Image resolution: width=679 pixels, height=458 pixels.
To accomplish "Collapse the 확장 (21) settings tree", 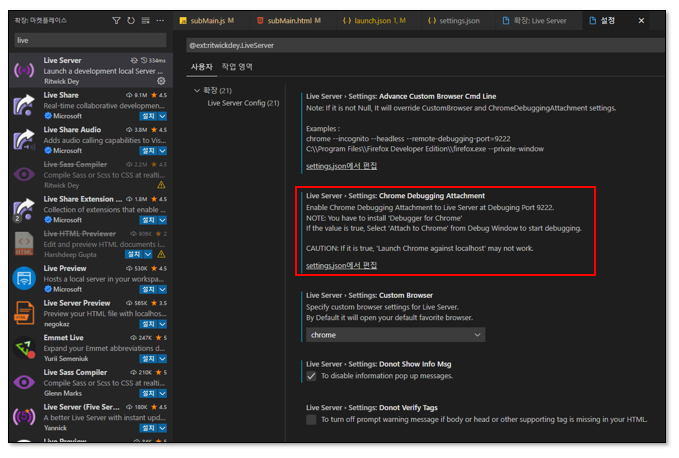I will pos(197,90).
